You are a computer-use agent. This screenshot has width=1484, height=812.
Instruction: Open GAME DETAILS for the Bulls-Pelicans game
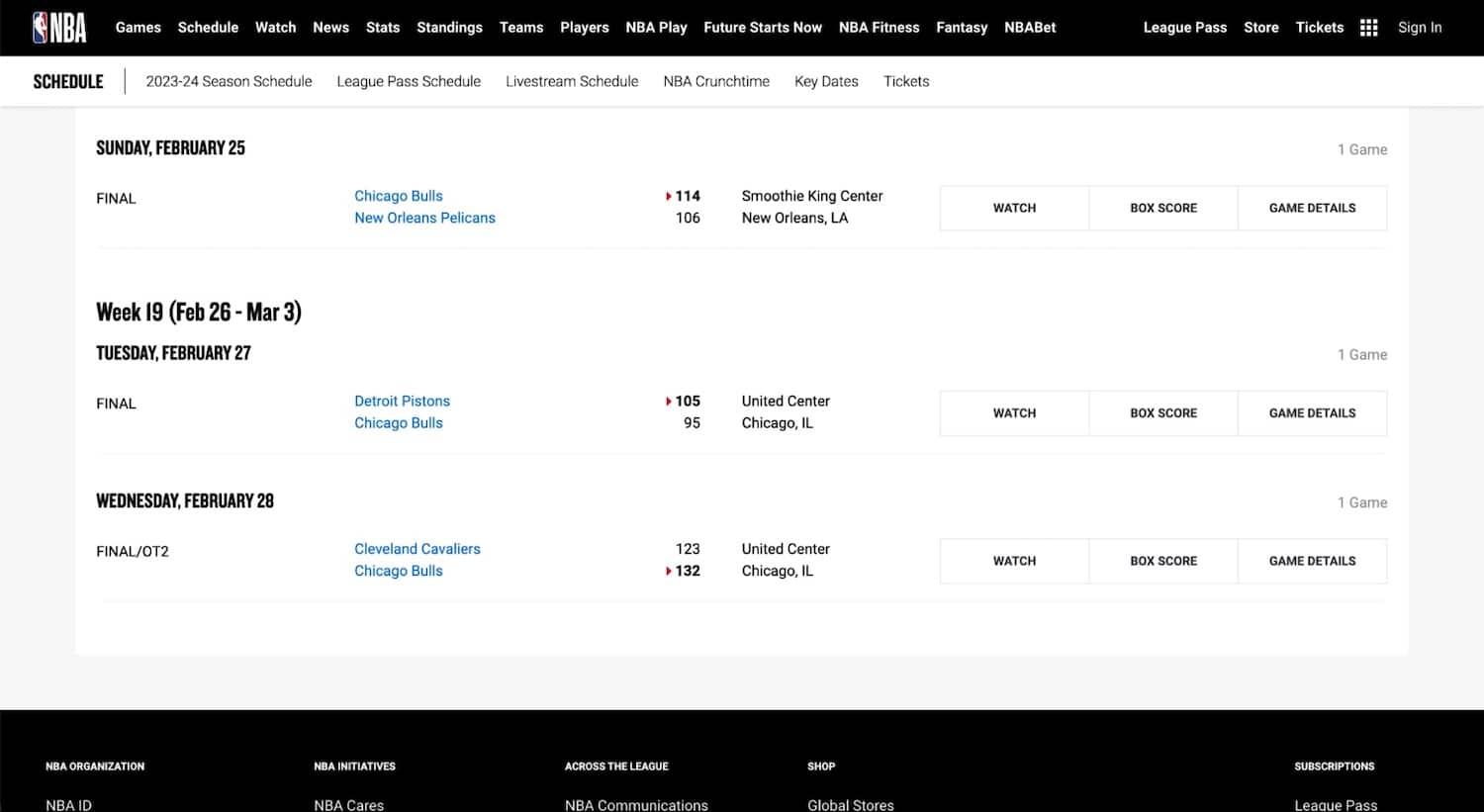(x=1313, y=208)
